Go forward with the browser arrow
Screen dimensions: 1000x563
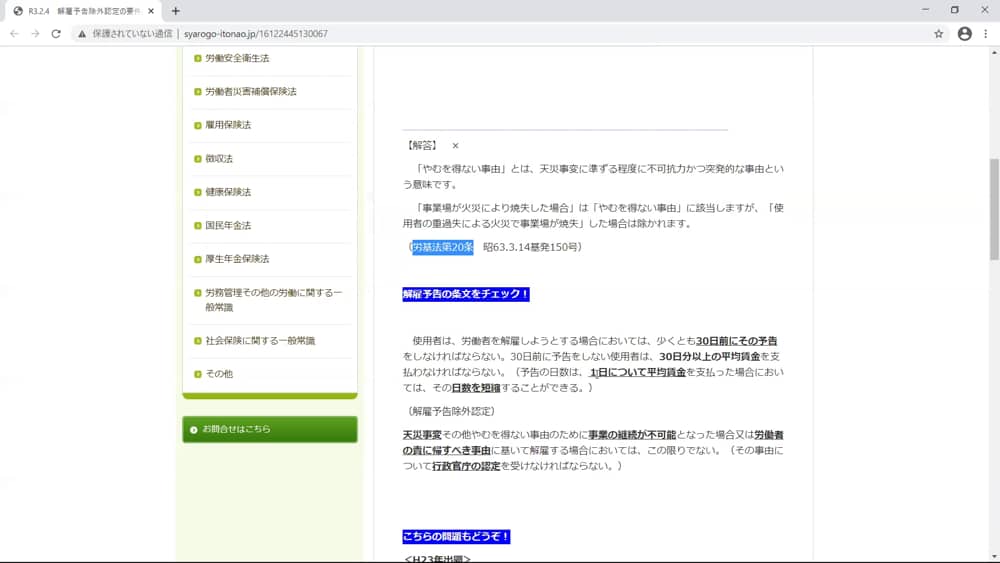click(x=35, y=34)
